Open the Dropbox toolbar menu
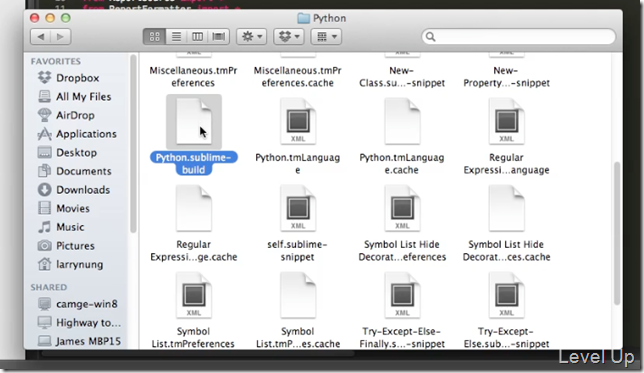The image size is (644, 373). click(x=289, y=37)
